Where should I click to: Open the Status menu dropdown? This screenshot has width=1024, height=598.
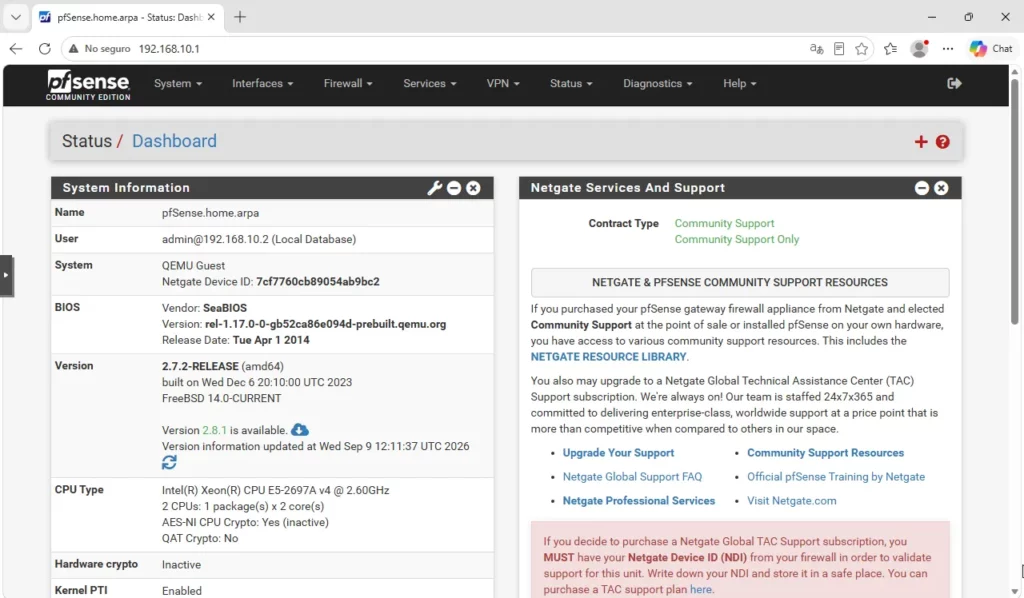pyautogui.click(x=571, y=84)
